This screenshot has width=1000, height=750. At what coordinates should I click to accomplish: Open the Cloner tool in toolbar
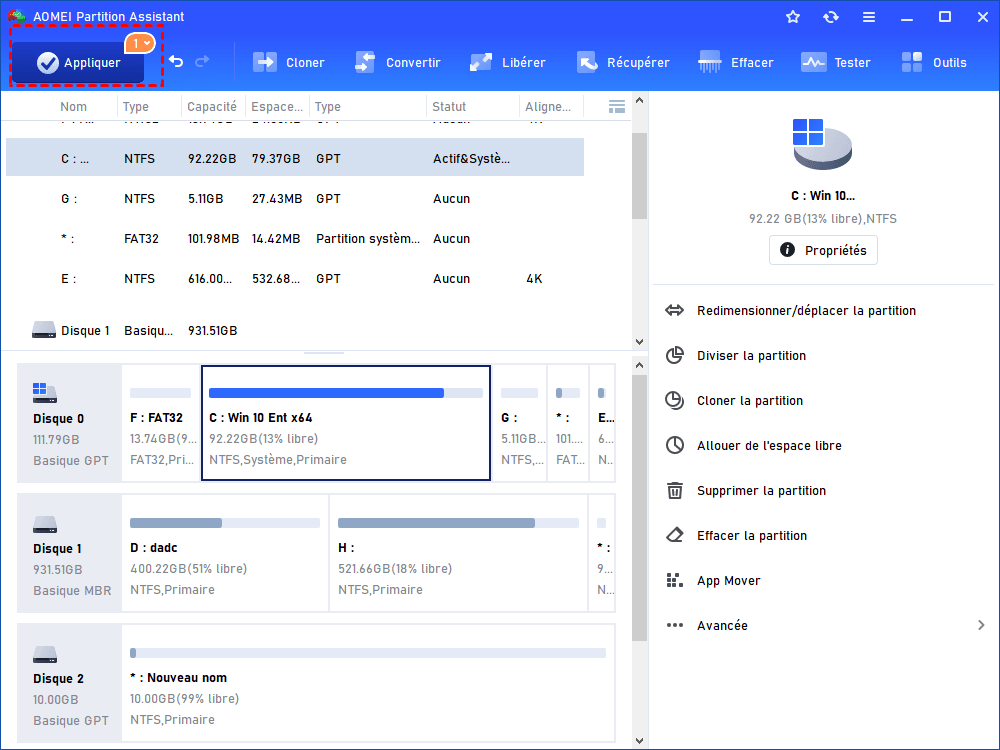pos(288,63)
